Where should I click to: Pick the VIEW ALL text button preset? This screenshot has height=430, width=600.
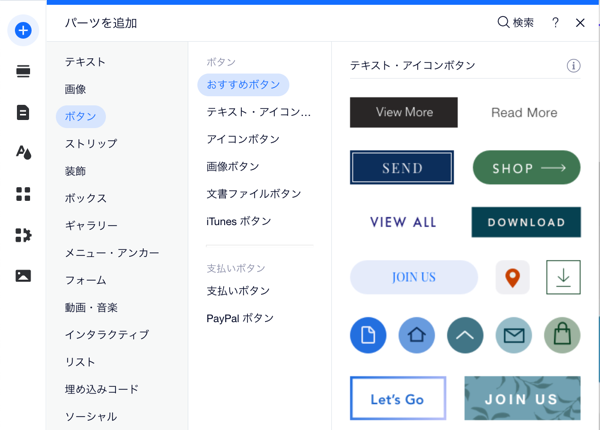[403, 222]
